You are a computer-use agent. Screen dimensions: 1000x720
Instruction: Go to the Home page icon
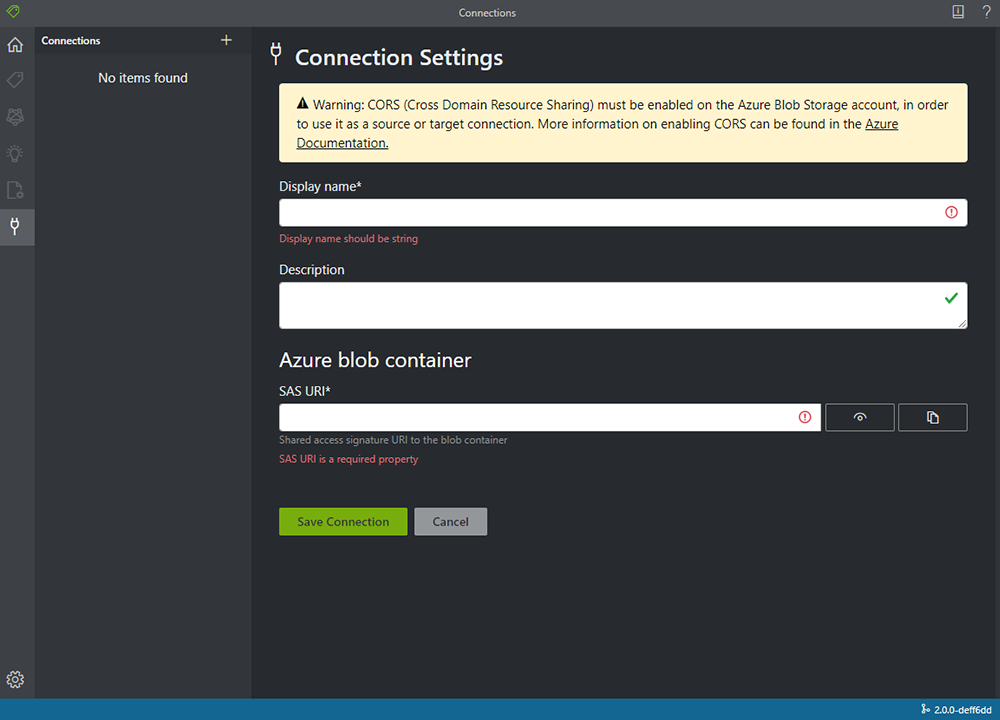point(15,45)
